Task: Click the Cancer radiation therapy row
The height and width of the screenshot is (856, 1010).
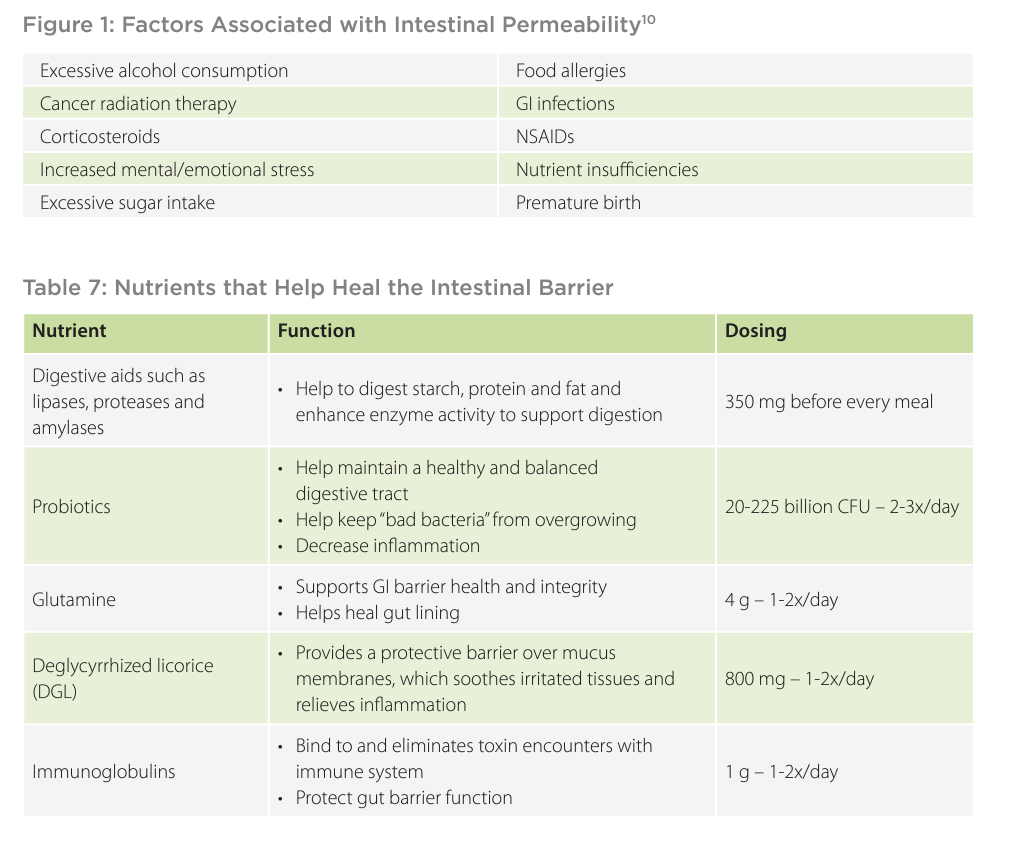Action: 138,104
